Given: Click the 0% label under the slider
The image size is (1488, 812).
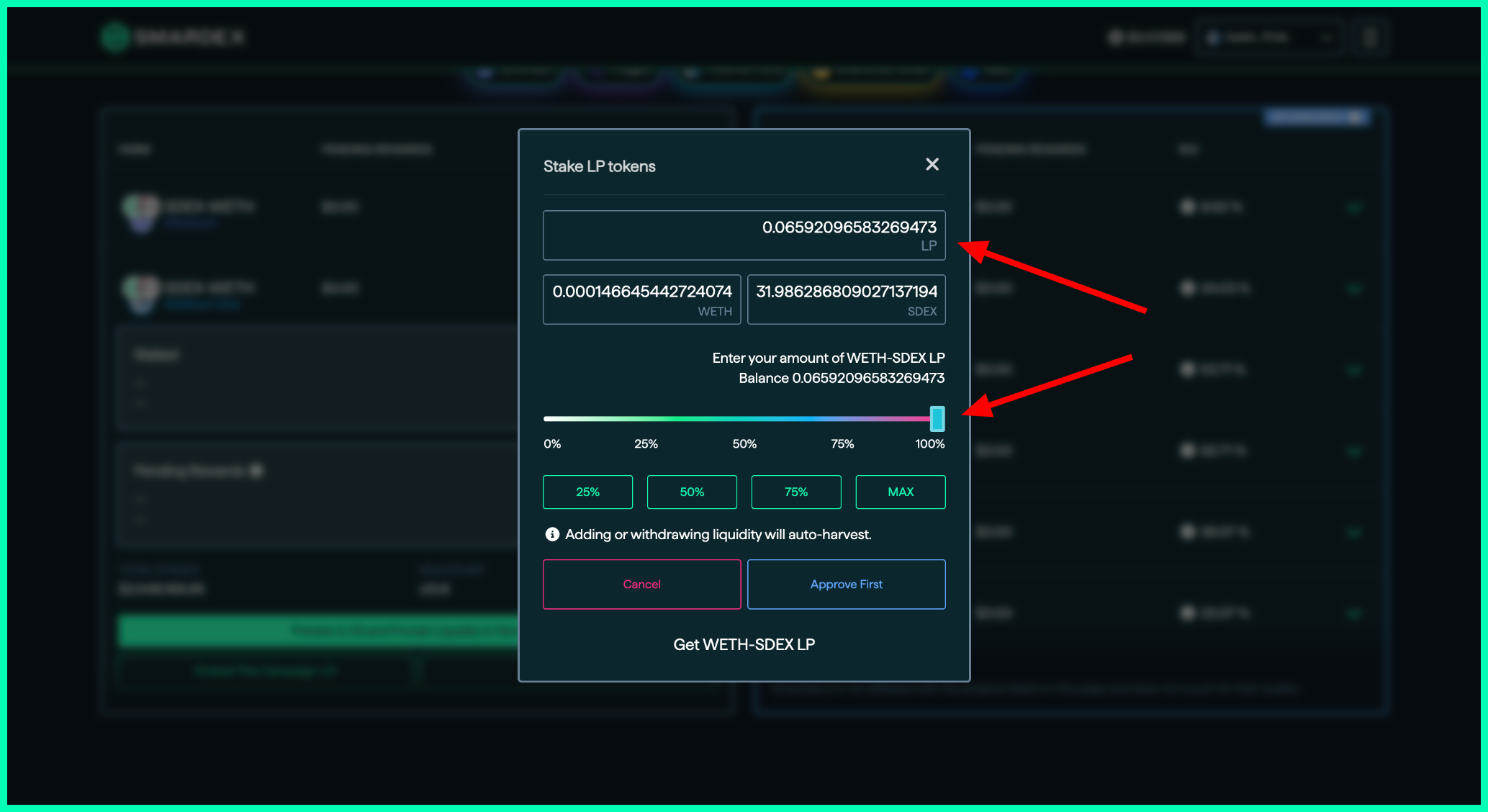Looking at the screenshot, I should click(x=552, y=444).
